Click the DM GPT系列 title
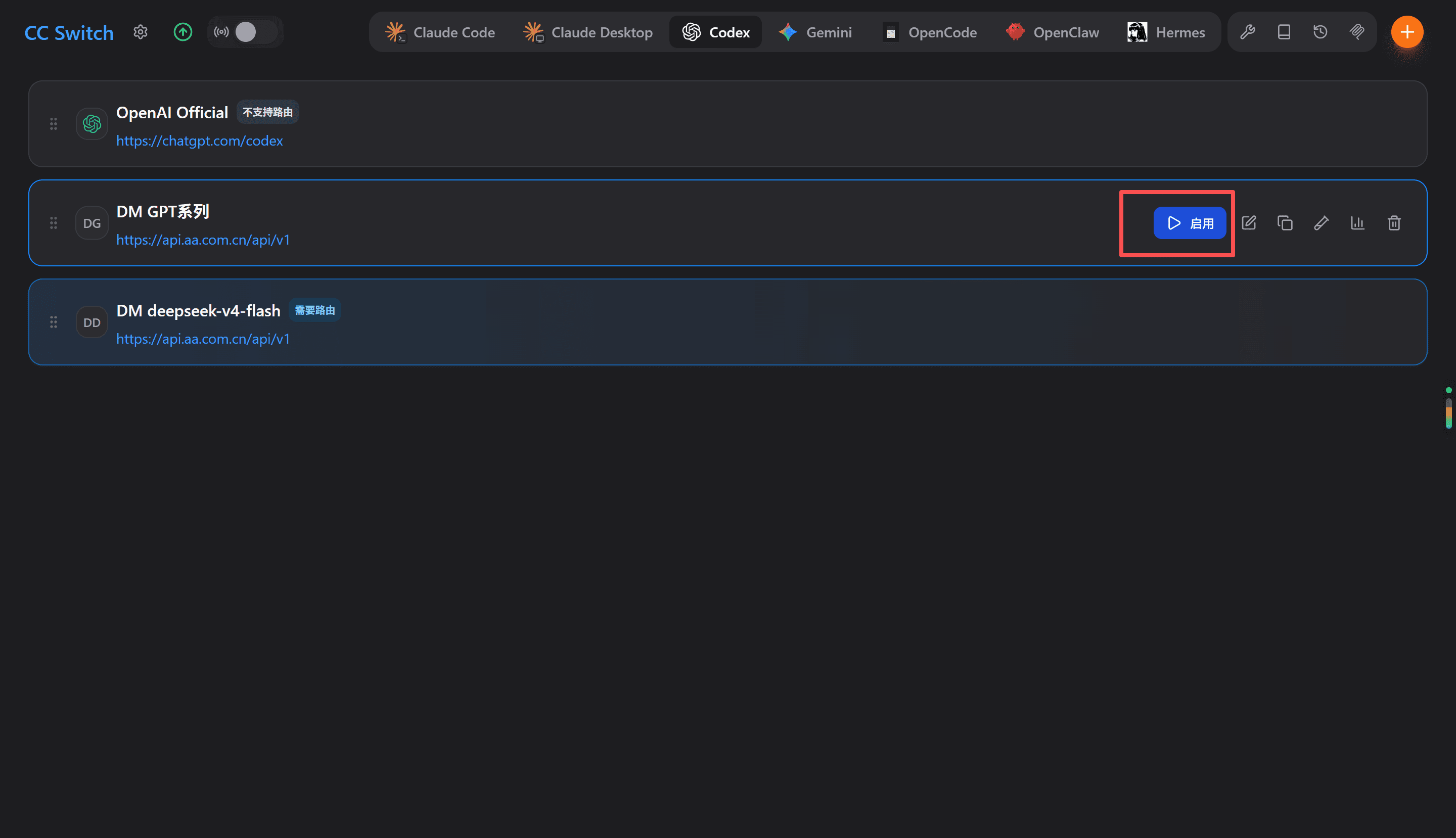Screen dimensions: 1456x838 [x=163, y=212]
